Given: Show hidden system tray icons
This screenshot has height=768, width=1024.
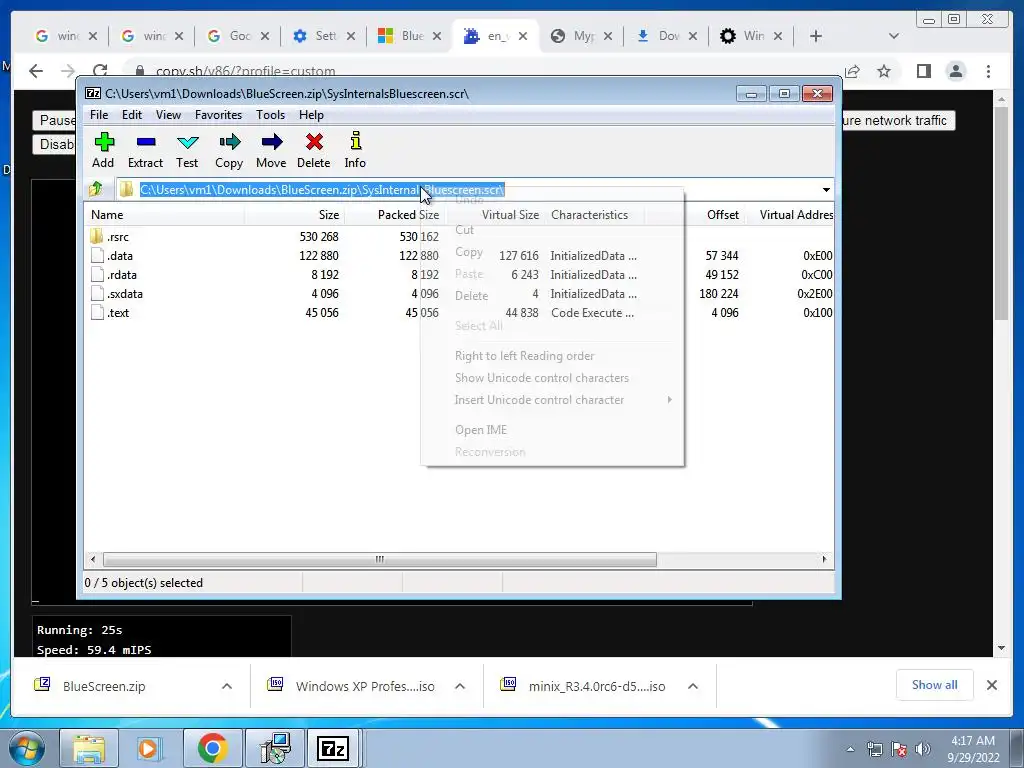Looking at the screenshot, I should [850, 749].
